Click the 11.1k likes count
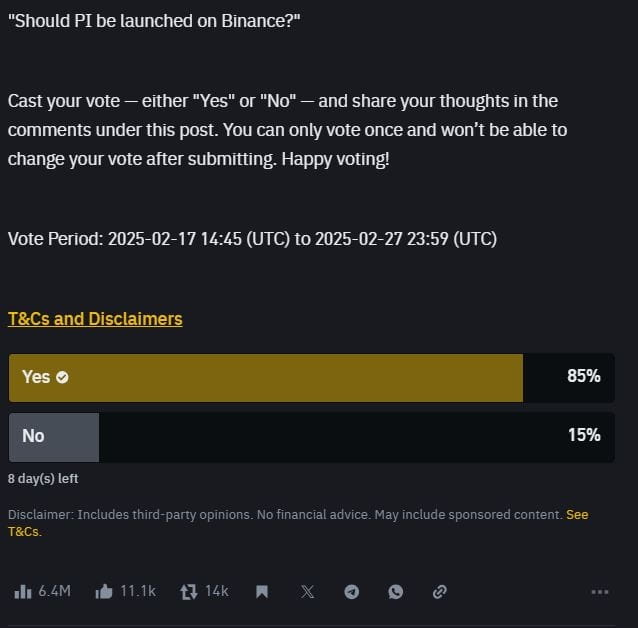The image size is (638, 628). pyautogui.click(x=137, y=592)
